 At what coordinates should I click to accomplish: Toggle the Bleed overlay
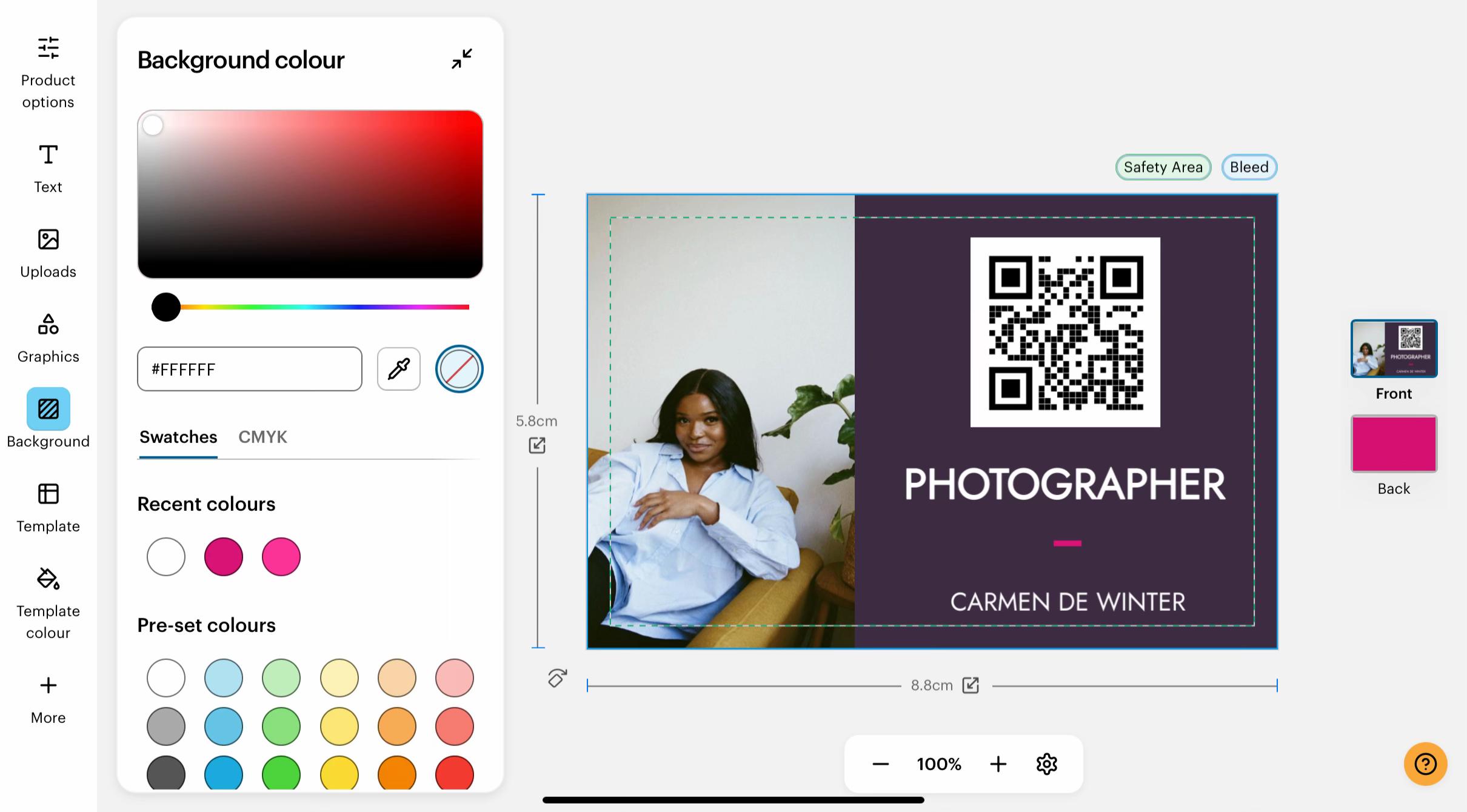1249,167
